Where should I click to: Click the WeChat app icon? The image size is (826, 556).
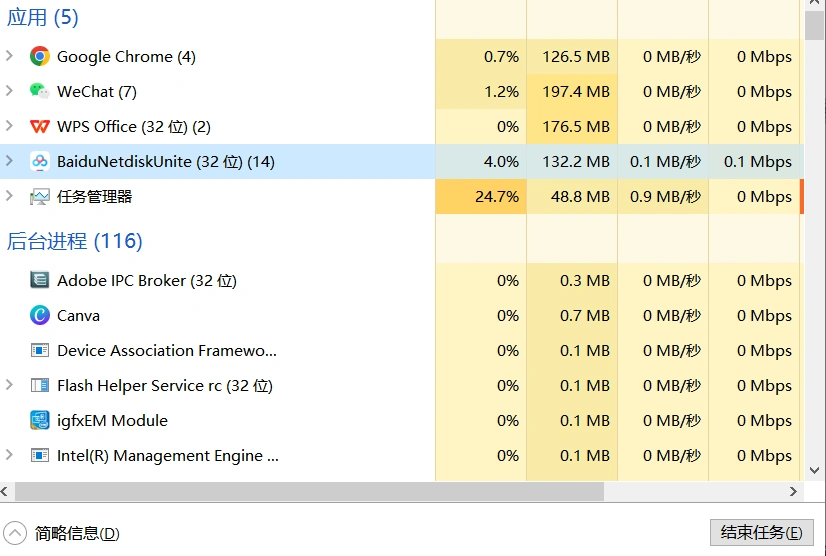coord(40,92)
